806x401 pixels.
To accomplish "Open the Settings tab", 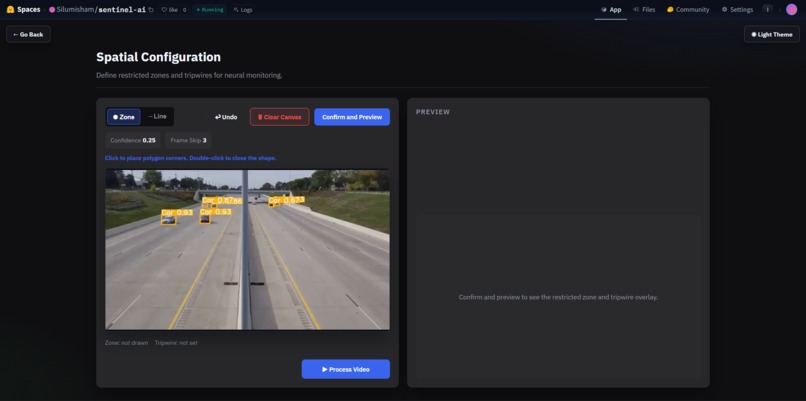I will (x=737, y=10).
